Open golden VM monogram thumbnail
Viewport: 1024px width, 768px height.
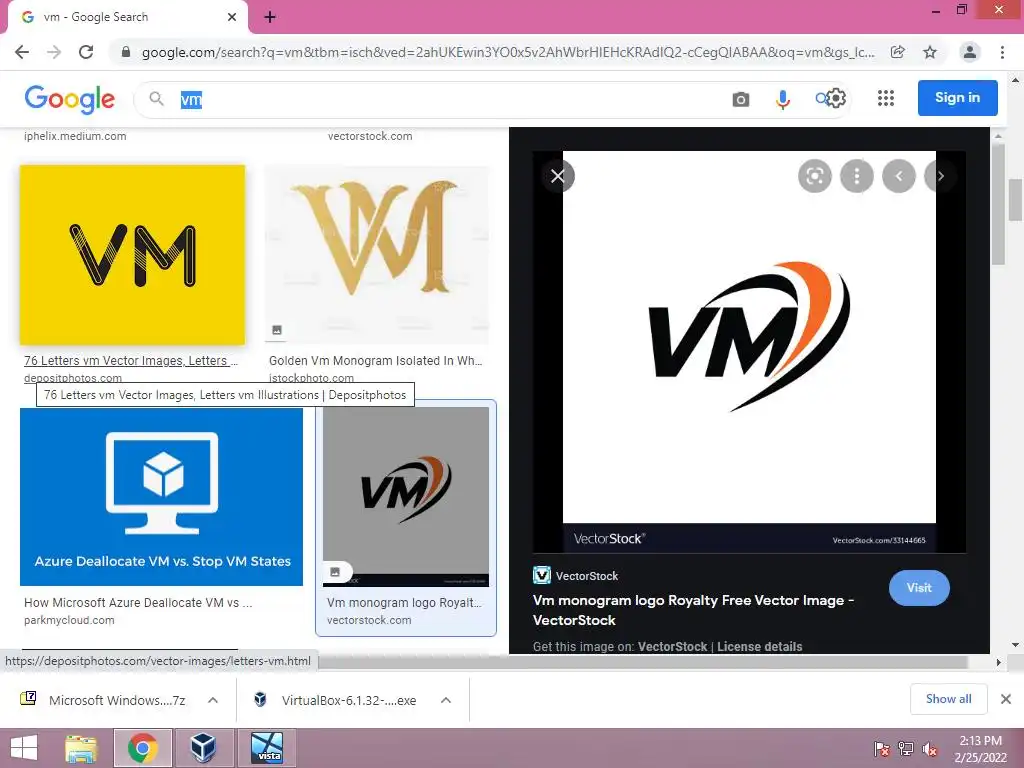click(377, 255)
